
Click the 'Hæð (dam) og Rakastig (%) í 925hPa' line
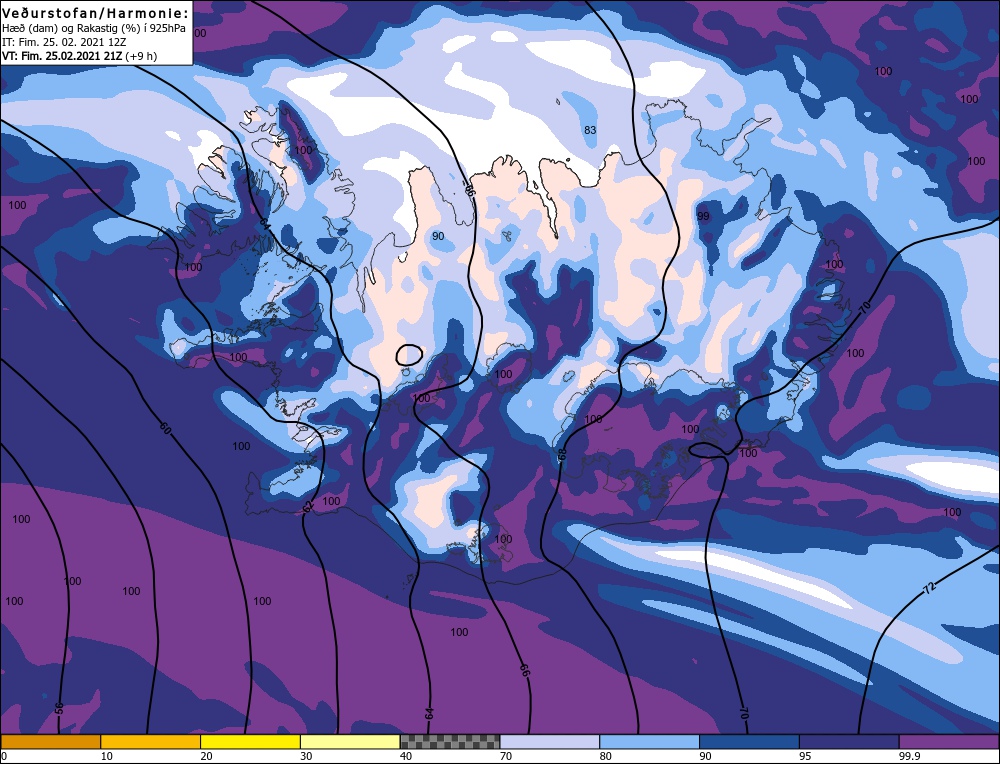tap(94, 29)
